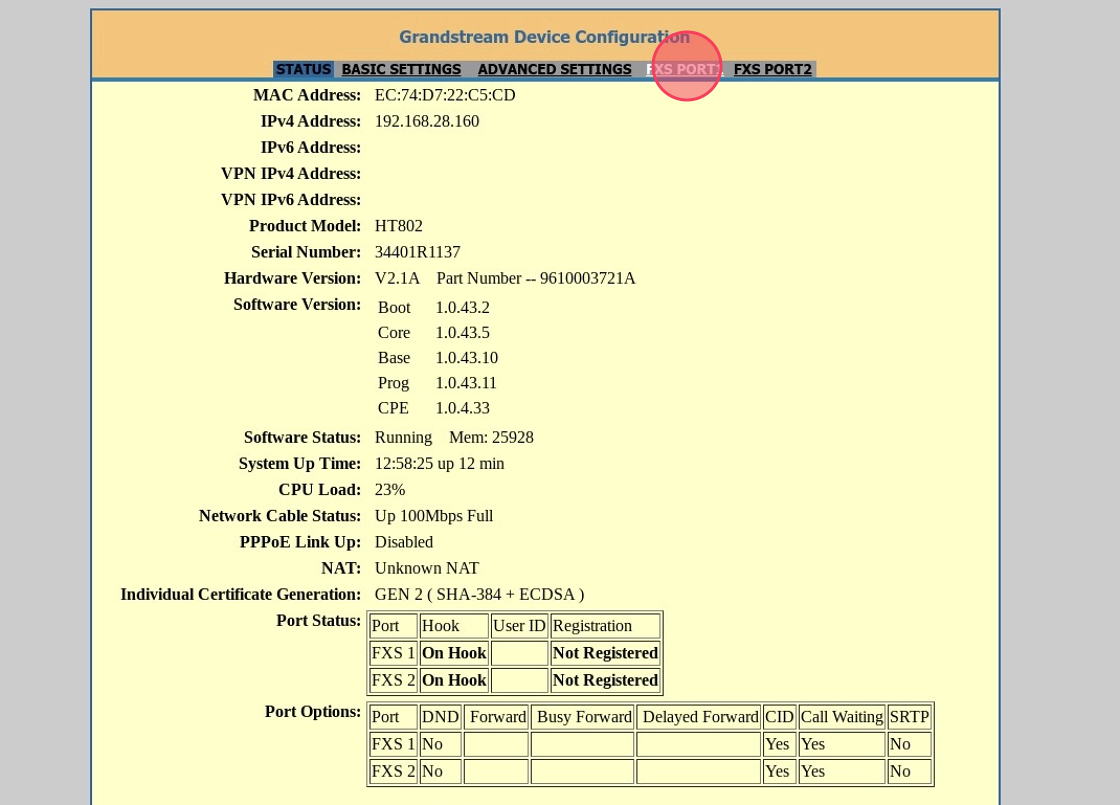
Task: Switch to FXS PORT2 tab
Action: 773,69
